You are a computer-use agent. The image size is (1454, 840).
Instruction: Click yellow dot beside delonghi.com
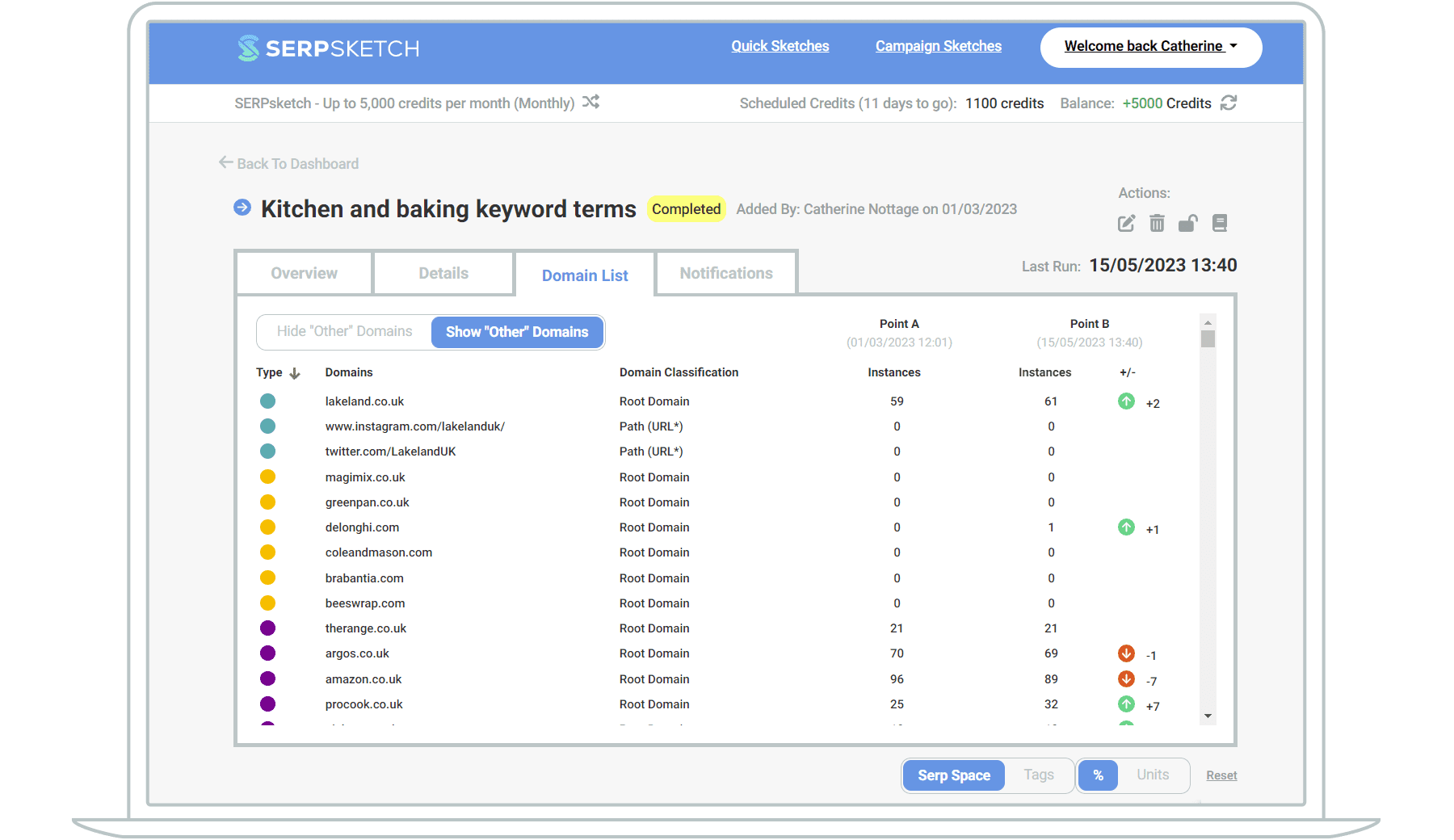(267, 527)
